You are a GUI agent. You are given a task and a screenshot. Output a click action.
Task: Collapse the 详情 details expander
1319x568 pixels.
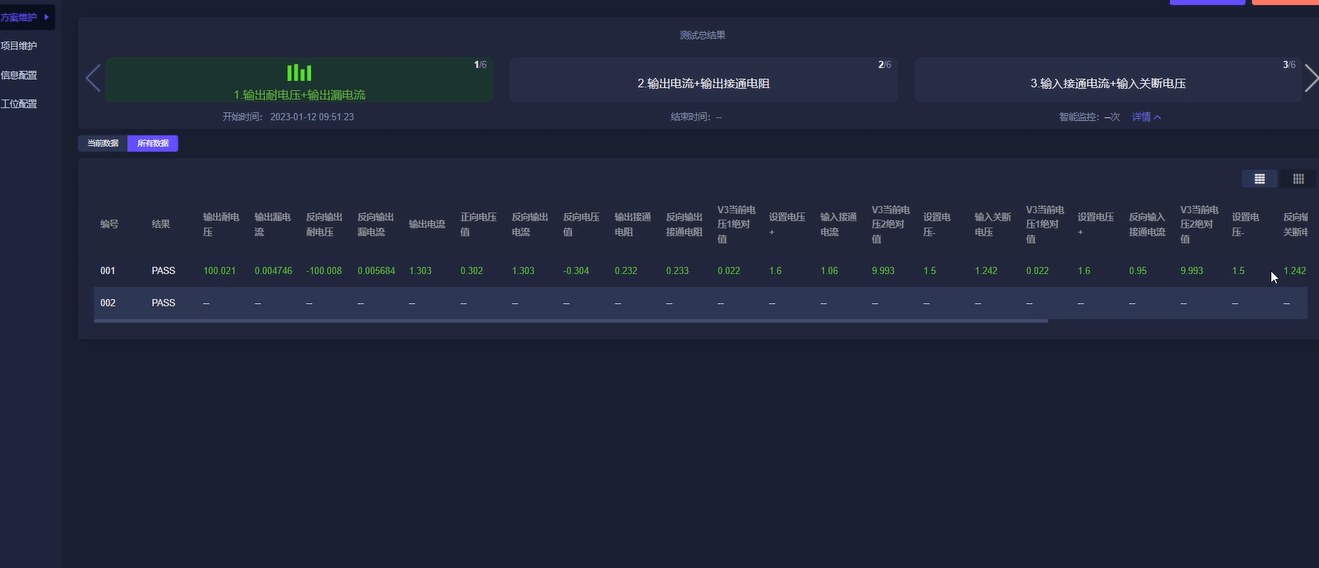[x=1147, y=117]
